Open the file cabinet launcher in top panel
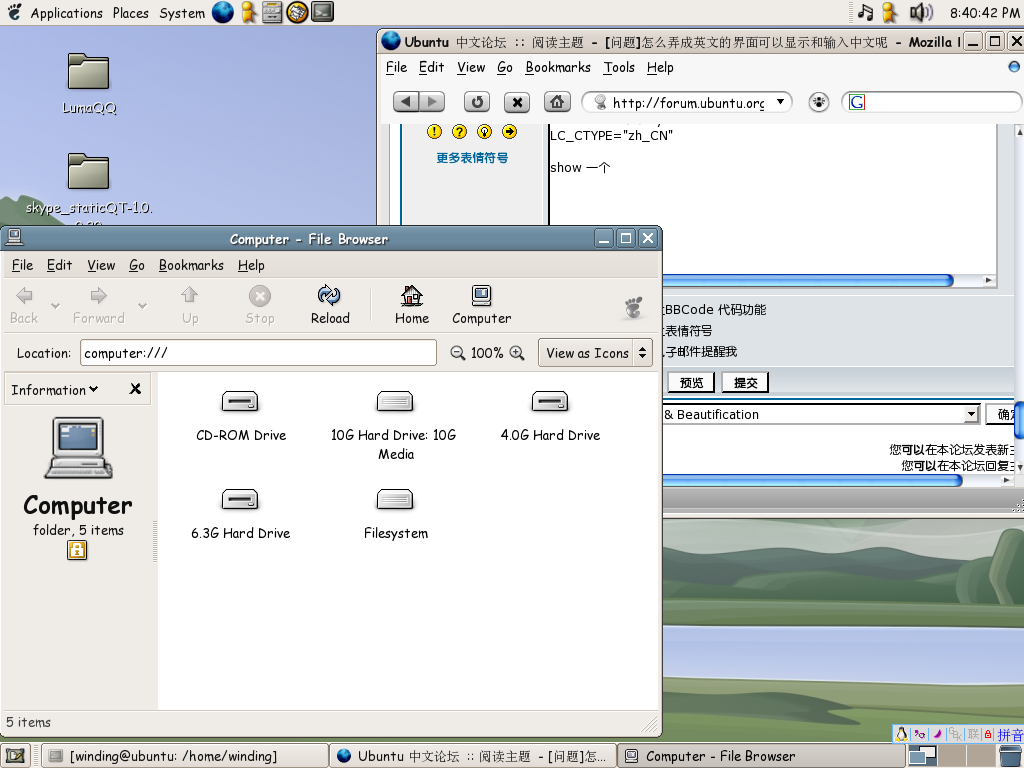The width and height of the screenshot is (1024, 768). [x=272, y=12]
